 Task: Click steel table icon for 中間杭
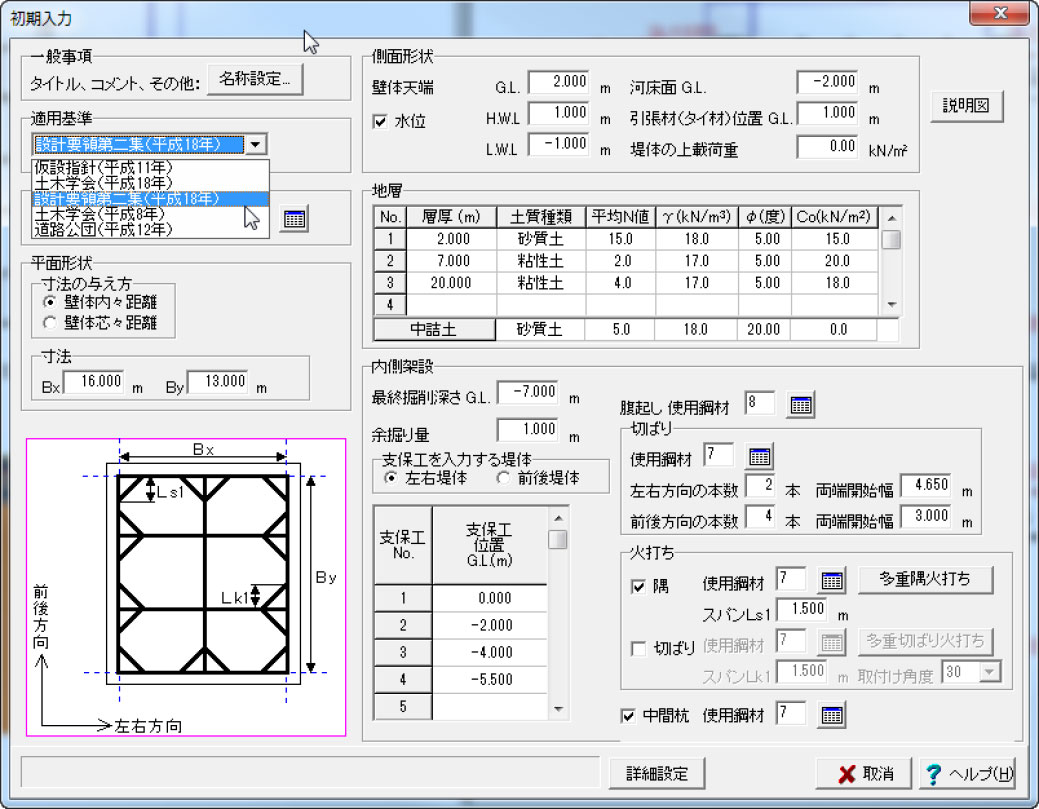pos(832,714)
